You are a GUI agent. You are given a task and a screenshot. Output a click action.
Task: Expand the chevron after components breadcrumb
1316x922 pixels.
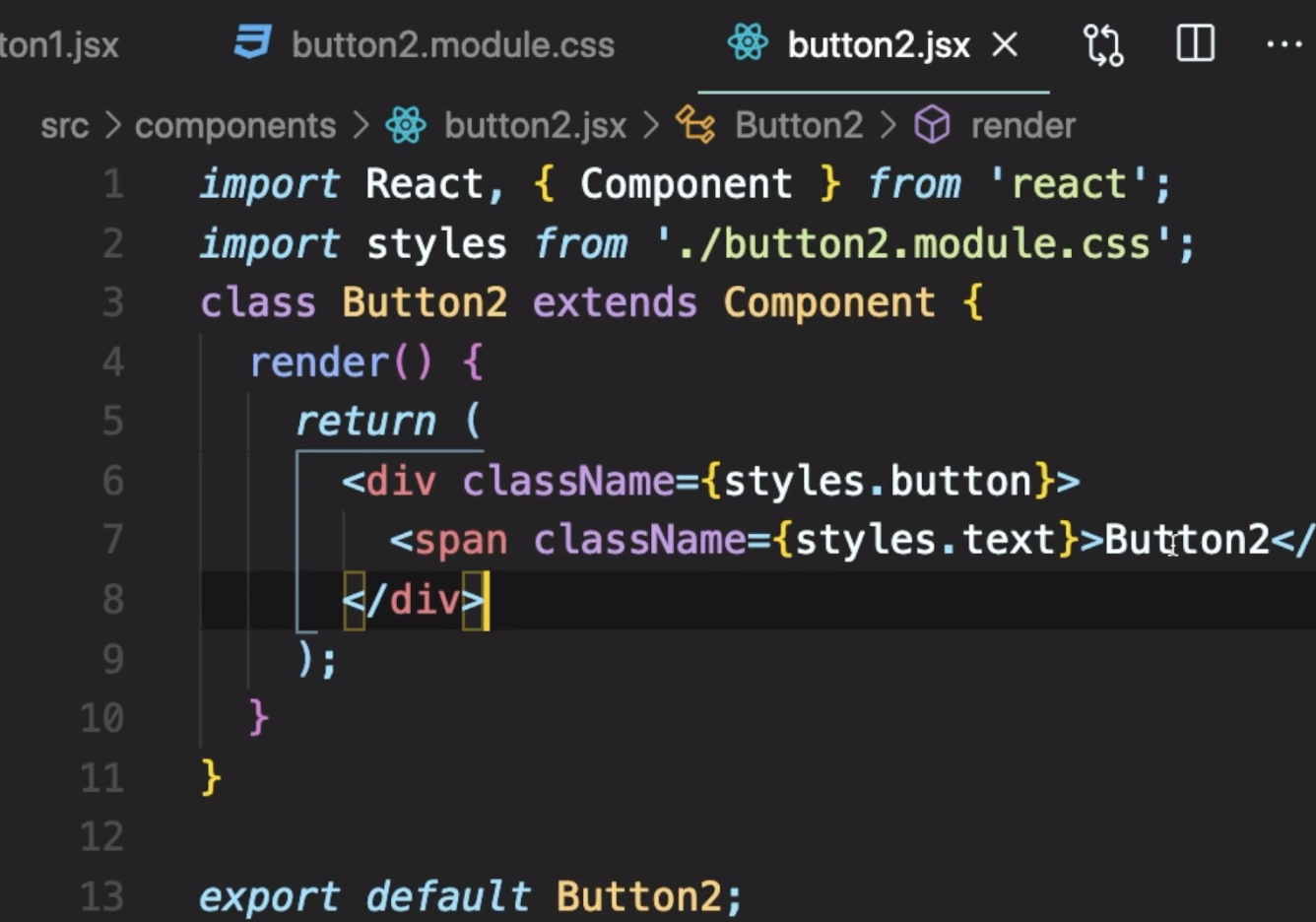[x=359, y=125]
